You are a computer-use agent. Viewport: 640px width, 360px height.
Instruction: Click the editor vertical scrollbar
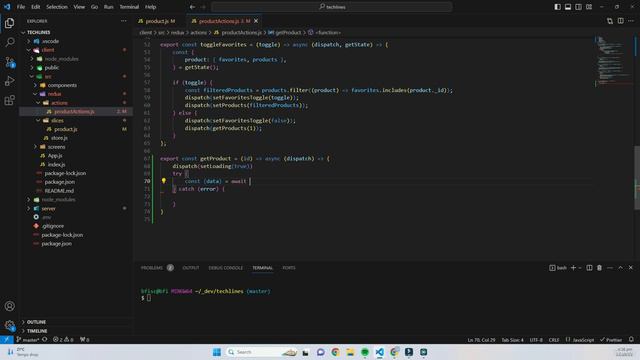637,178
